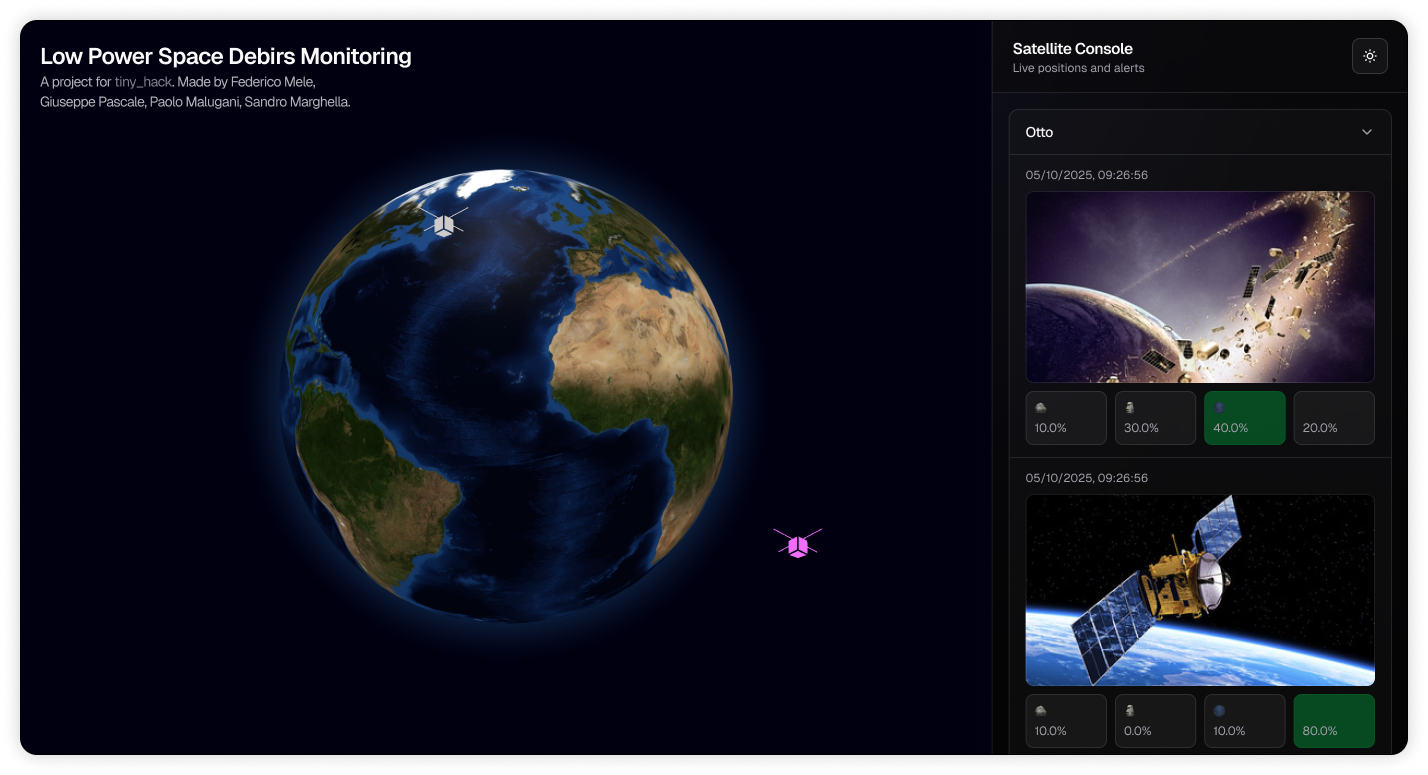1428x775 pixels.
Task: Select the magenta satellite beside Earth
Action: [797, 544]
